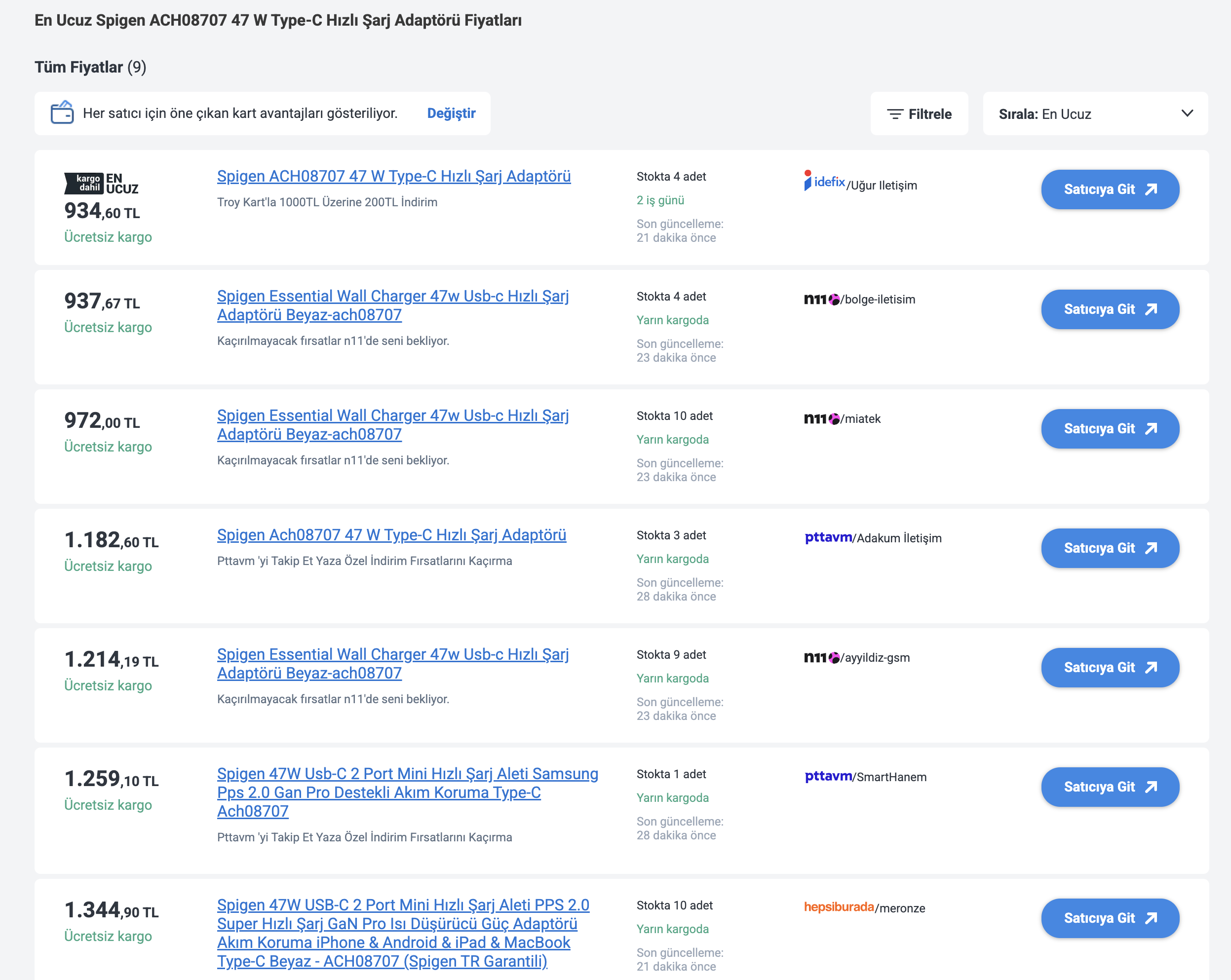Viewport: 1231px width, 980px height.
Task: Click Satıcıya Git for the hepsiburada meronze offer
Action: (x=1110, y=918)
